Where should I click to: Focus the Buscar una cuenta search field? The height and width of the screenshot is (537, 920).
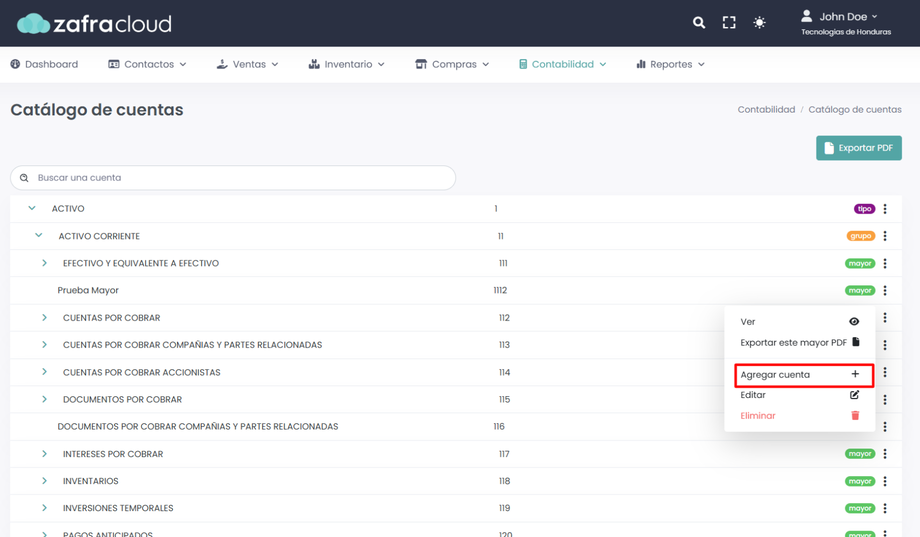pos(233,178)
